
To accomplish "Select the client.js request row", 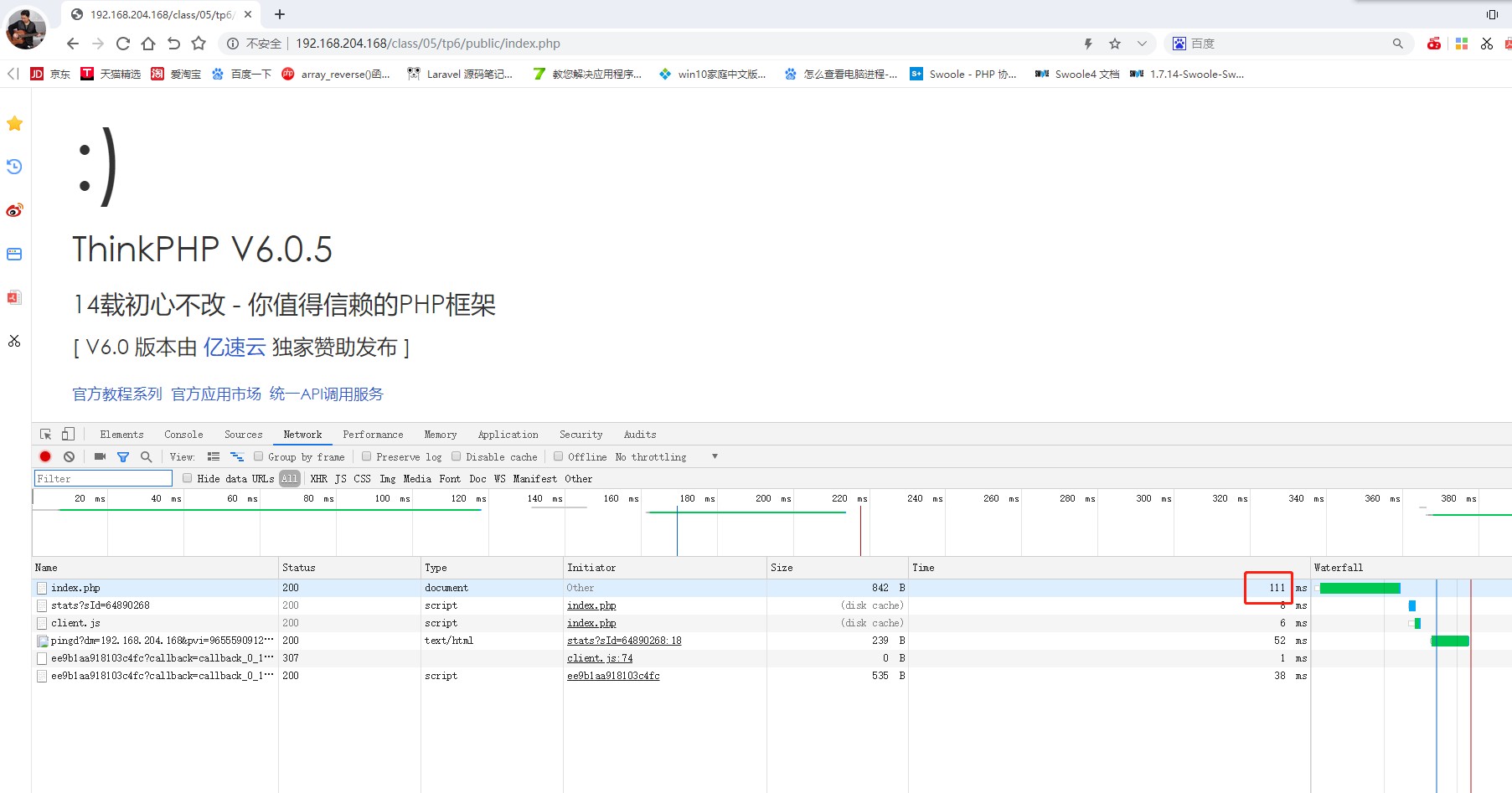I will (x=671, y=623).
